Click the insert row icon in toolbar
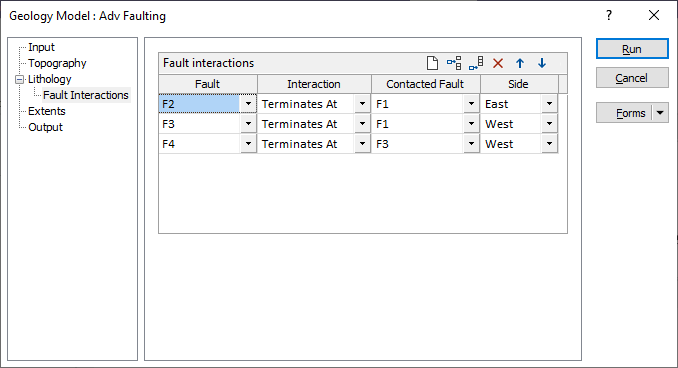Screen dimensions: 678x368 click(454, 63)
